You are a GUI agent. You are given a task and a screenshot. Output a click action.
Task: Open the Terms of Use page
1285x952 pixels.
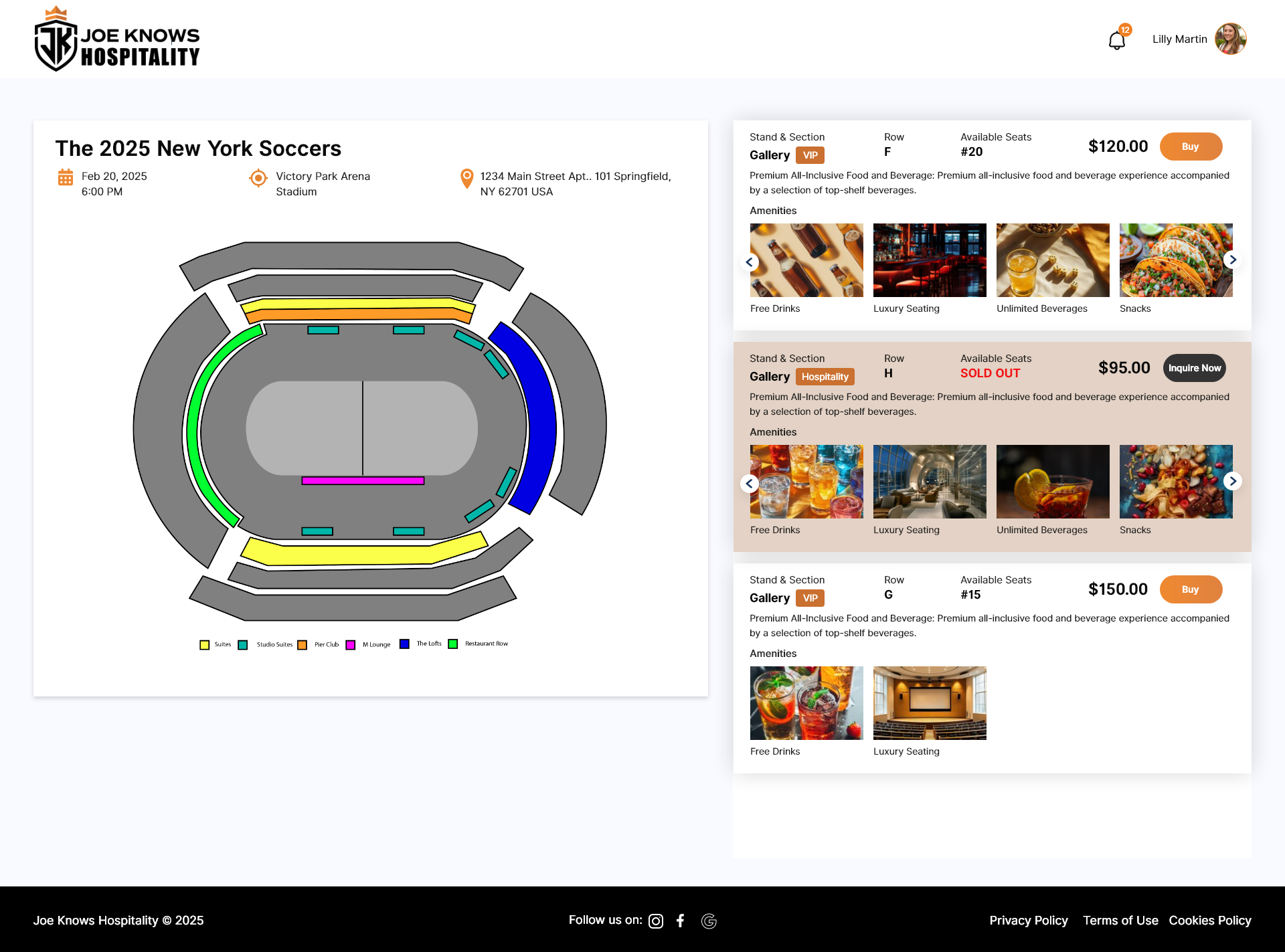1121,921
